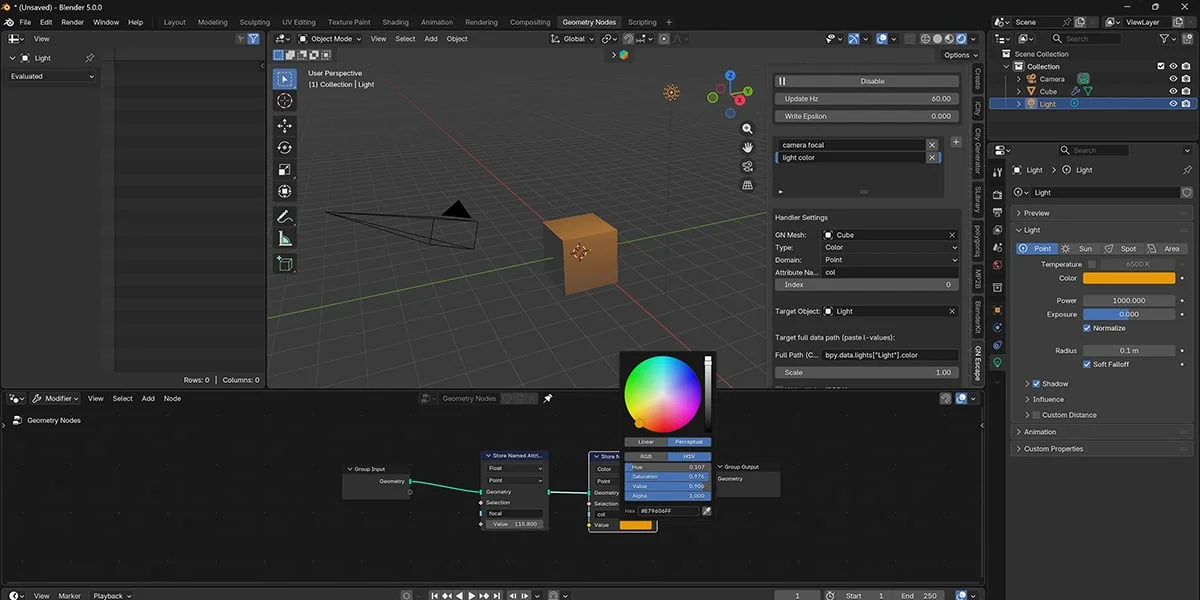This screenshot has width=1200, height=600.
Task: Toggle the Soft Falloff checkbox
Action: 1087,364
